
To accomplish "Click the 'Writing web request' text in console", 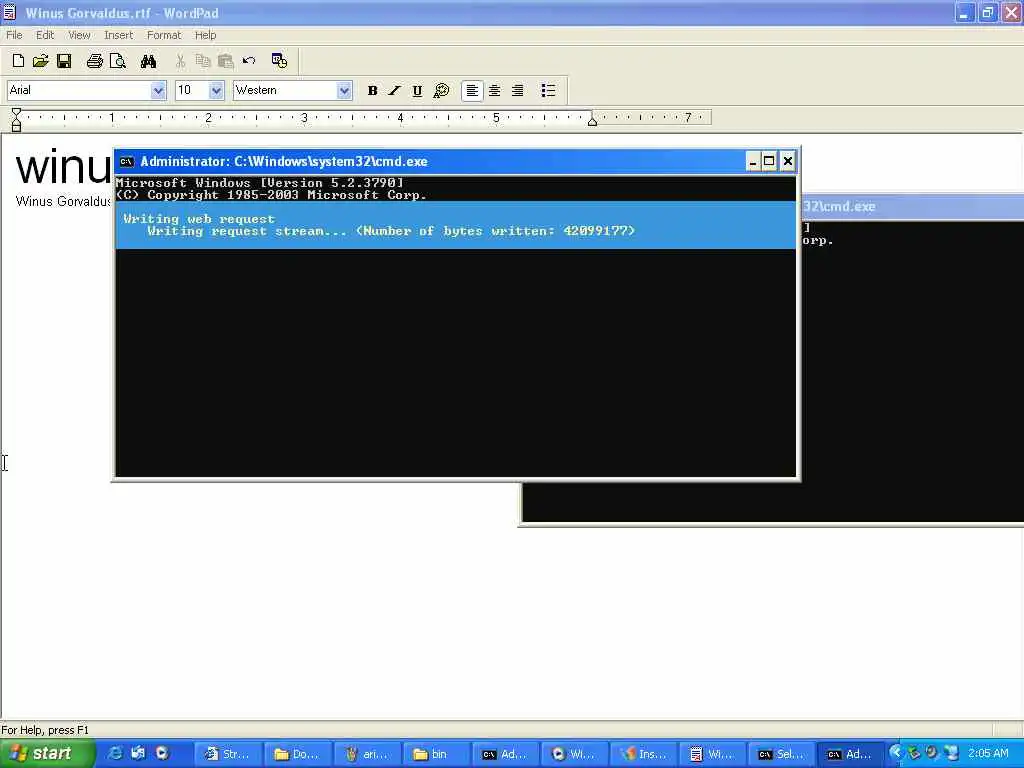I will click(x=199, y=219).
